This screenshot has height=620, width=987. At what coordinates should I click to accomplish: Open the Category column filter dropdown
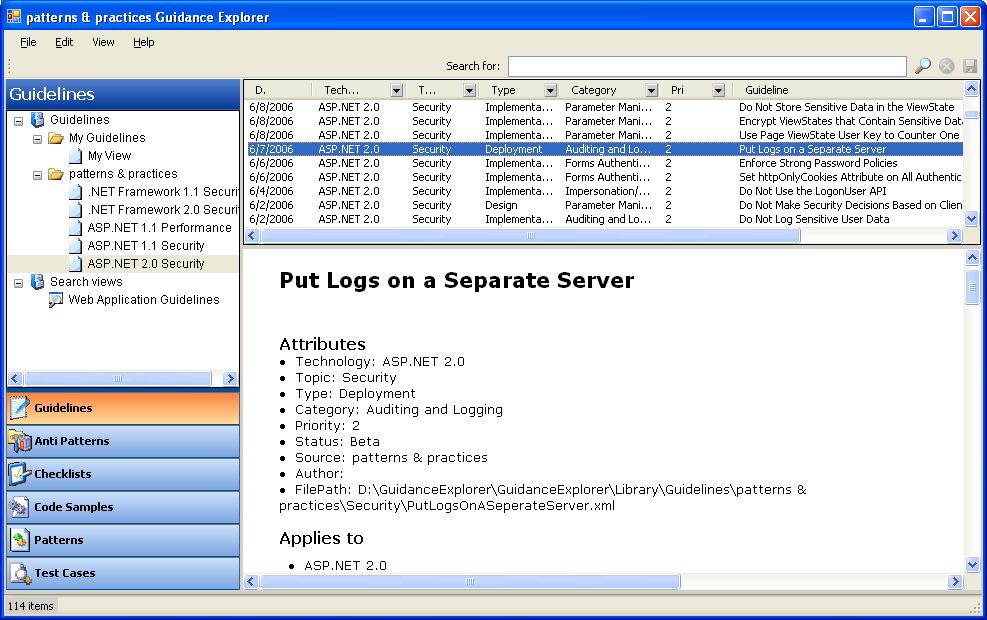(x=651, y=90)
